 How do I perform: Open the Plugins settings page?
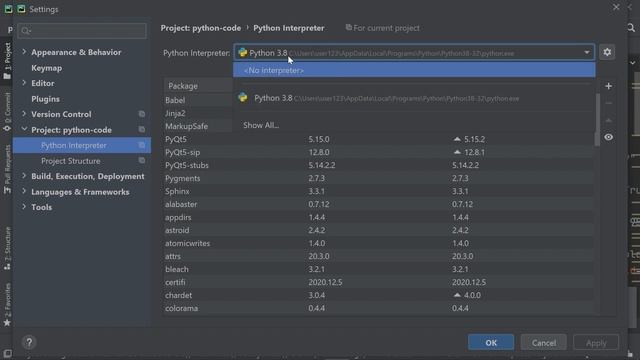[45, 99]
